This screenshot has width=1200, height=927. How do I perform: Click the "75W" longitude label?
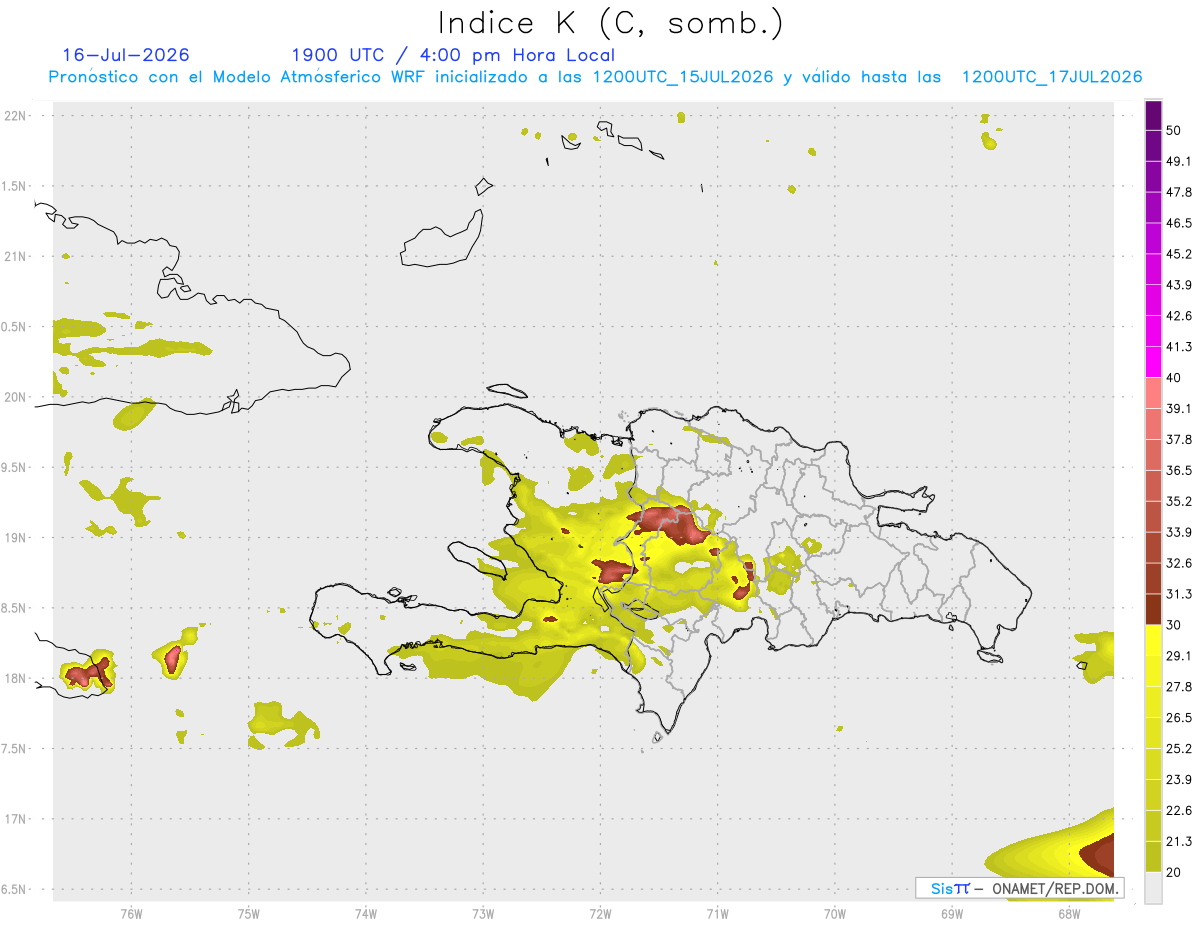click(248, 914)
